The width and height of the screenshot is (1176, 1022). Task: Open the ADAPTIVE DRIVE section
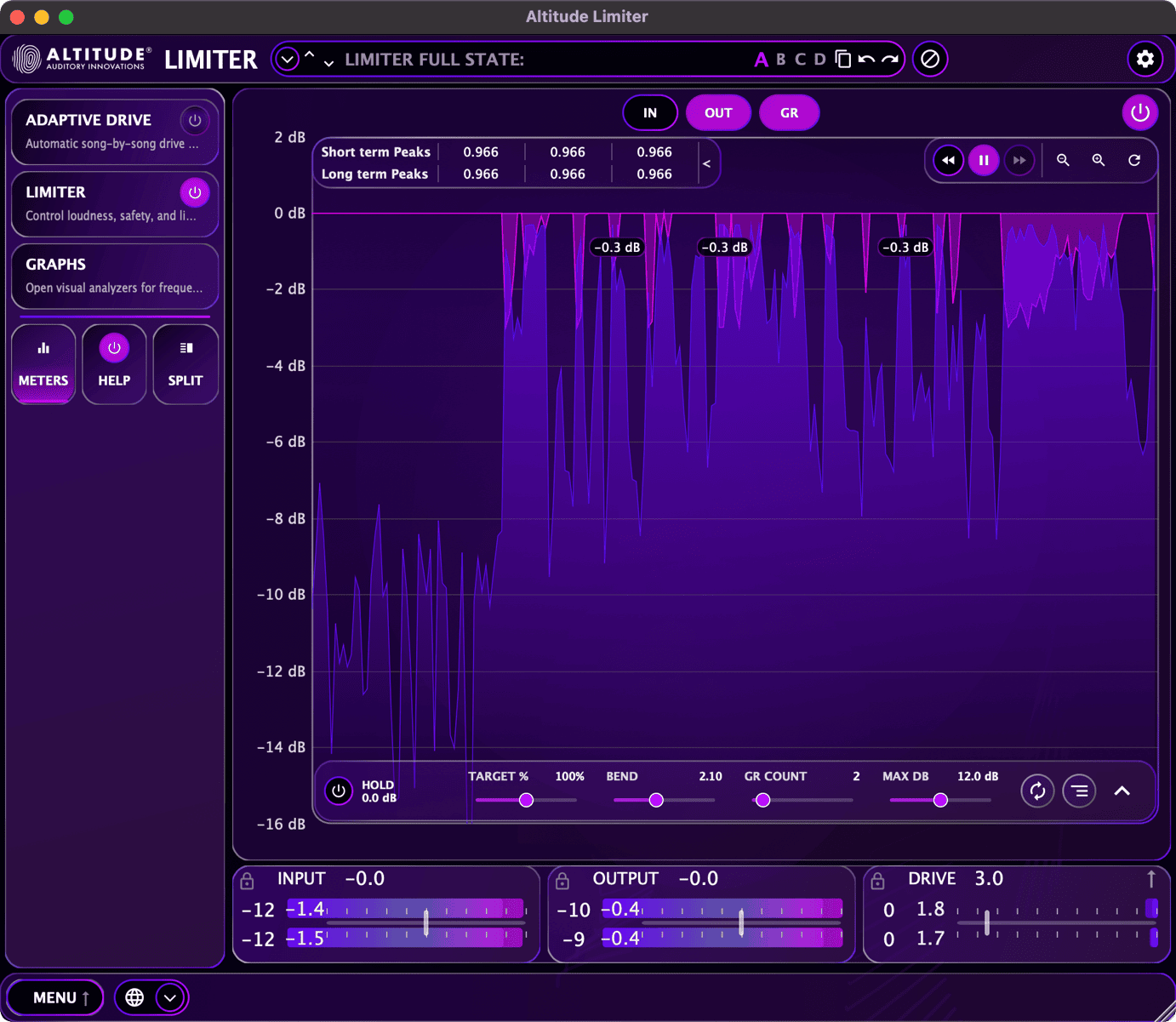tap(115, 131)
